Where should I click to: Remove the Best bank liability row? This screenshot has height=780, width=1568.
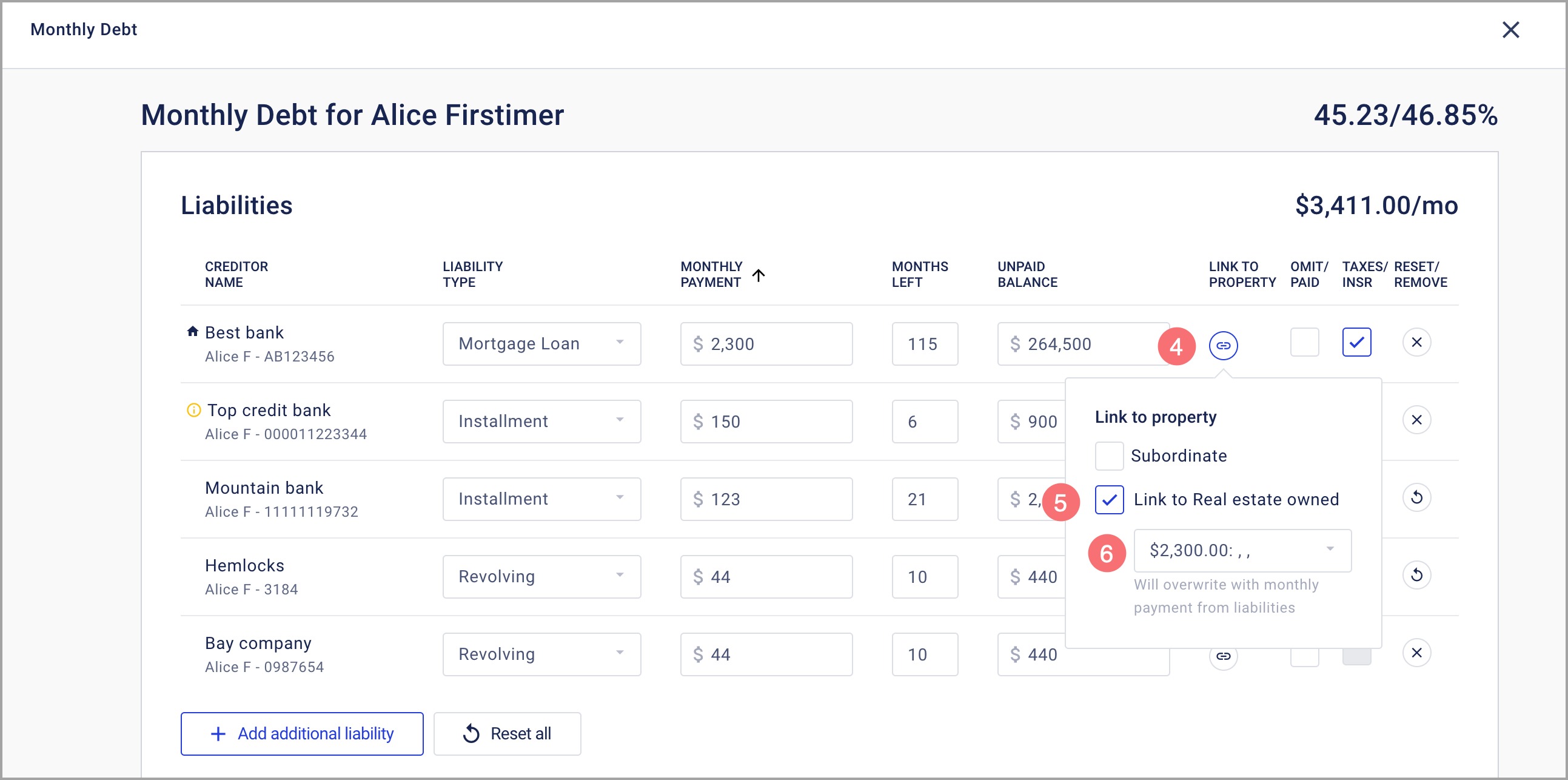(1416, 343)
